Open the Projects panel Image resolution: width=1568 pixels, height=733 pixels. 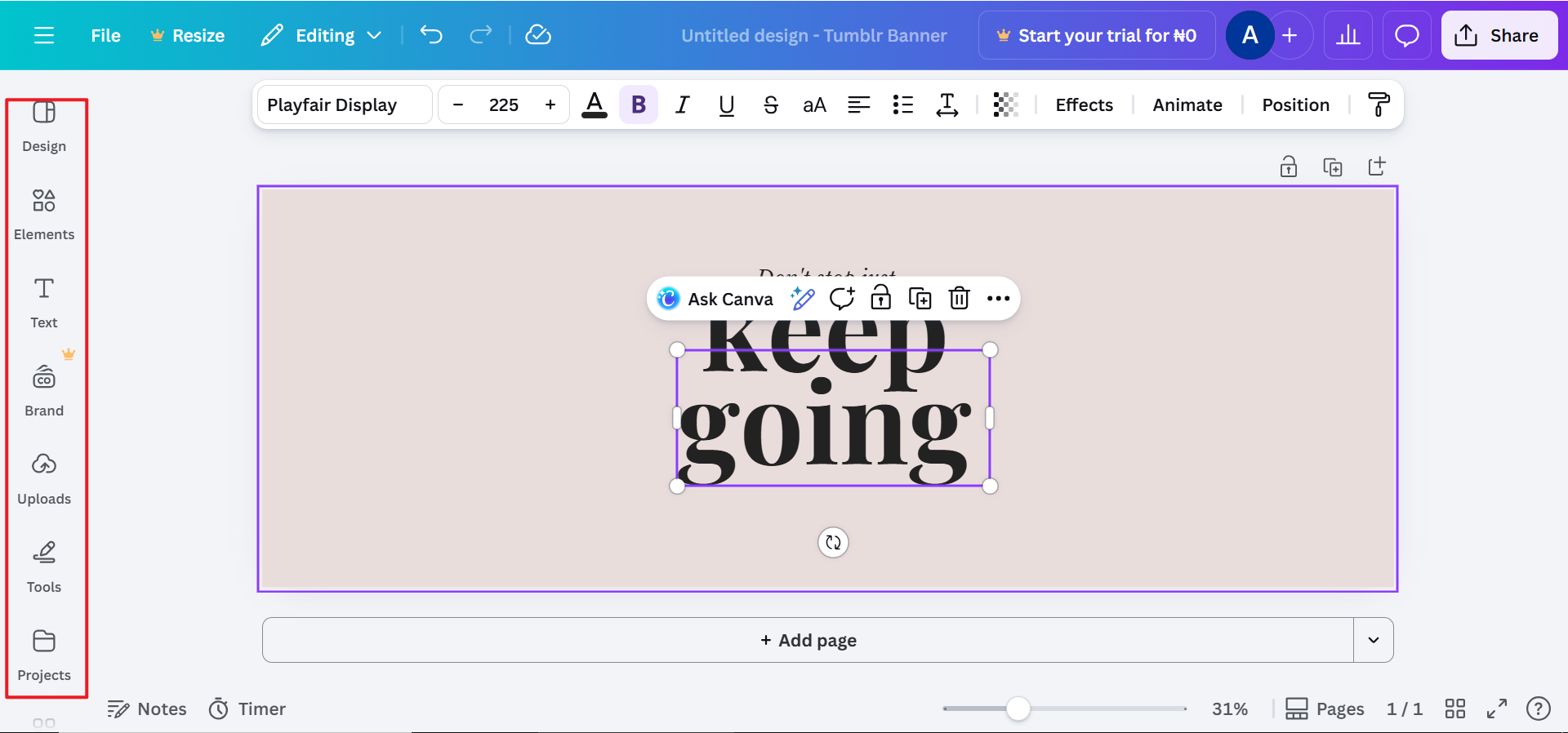click(44, 656)
